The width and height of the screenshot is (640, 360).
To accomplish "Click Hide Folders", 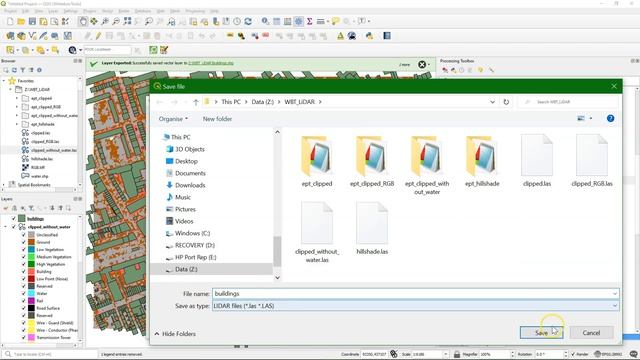I will pyautogui.click(x=175, y=334).
